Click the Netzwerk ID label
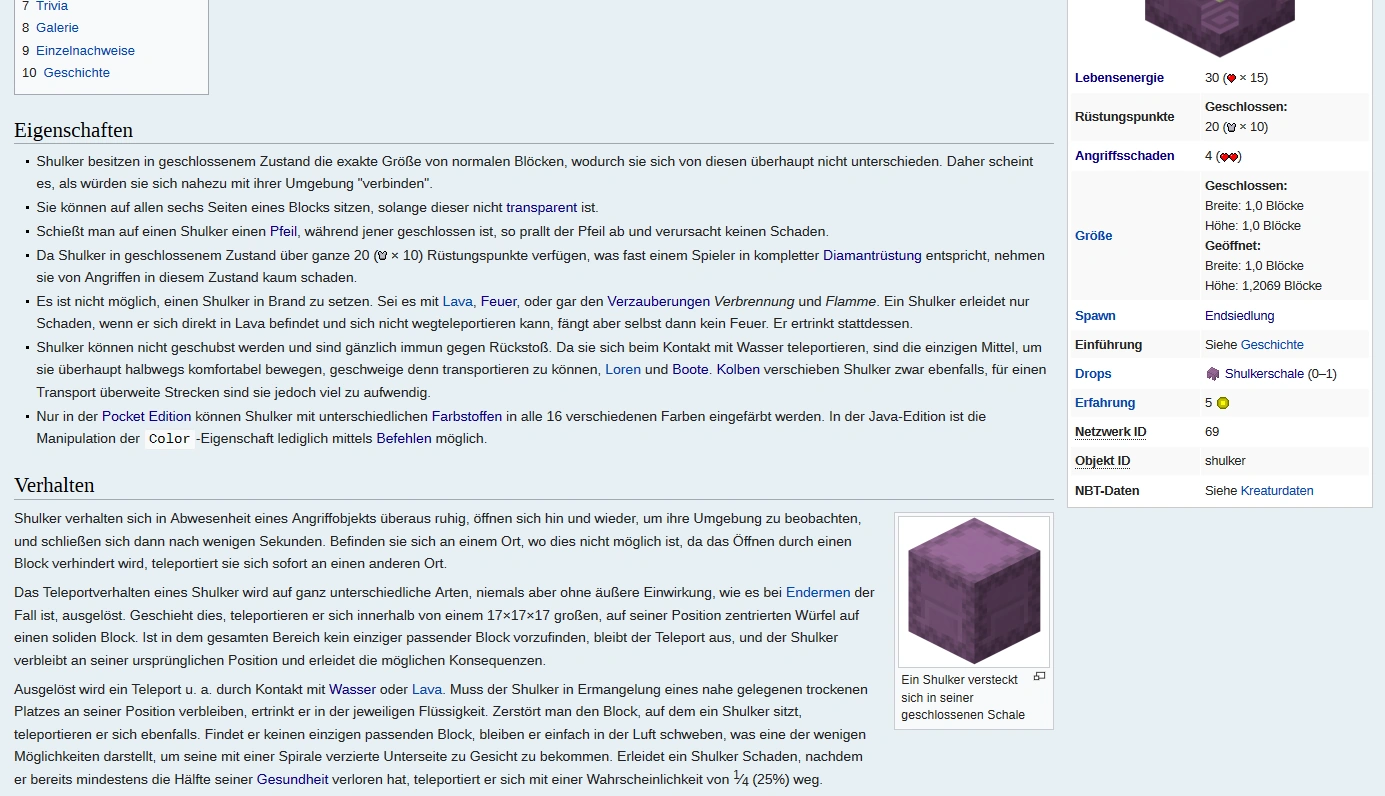Viewport: 1385px width, 796px height. (1111, 432)
